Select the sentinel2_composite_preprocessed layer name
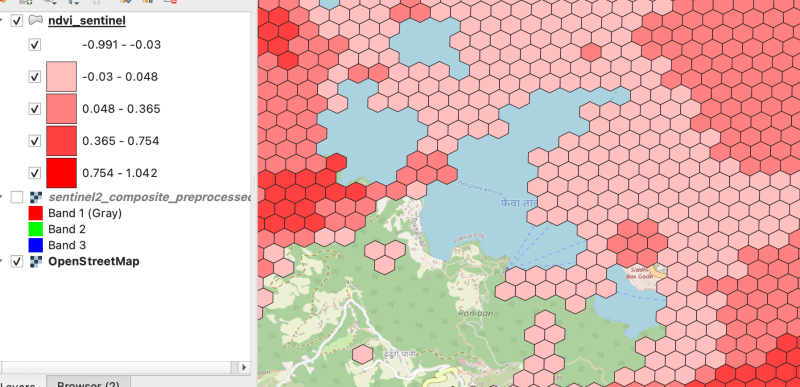 click(149, 197)
